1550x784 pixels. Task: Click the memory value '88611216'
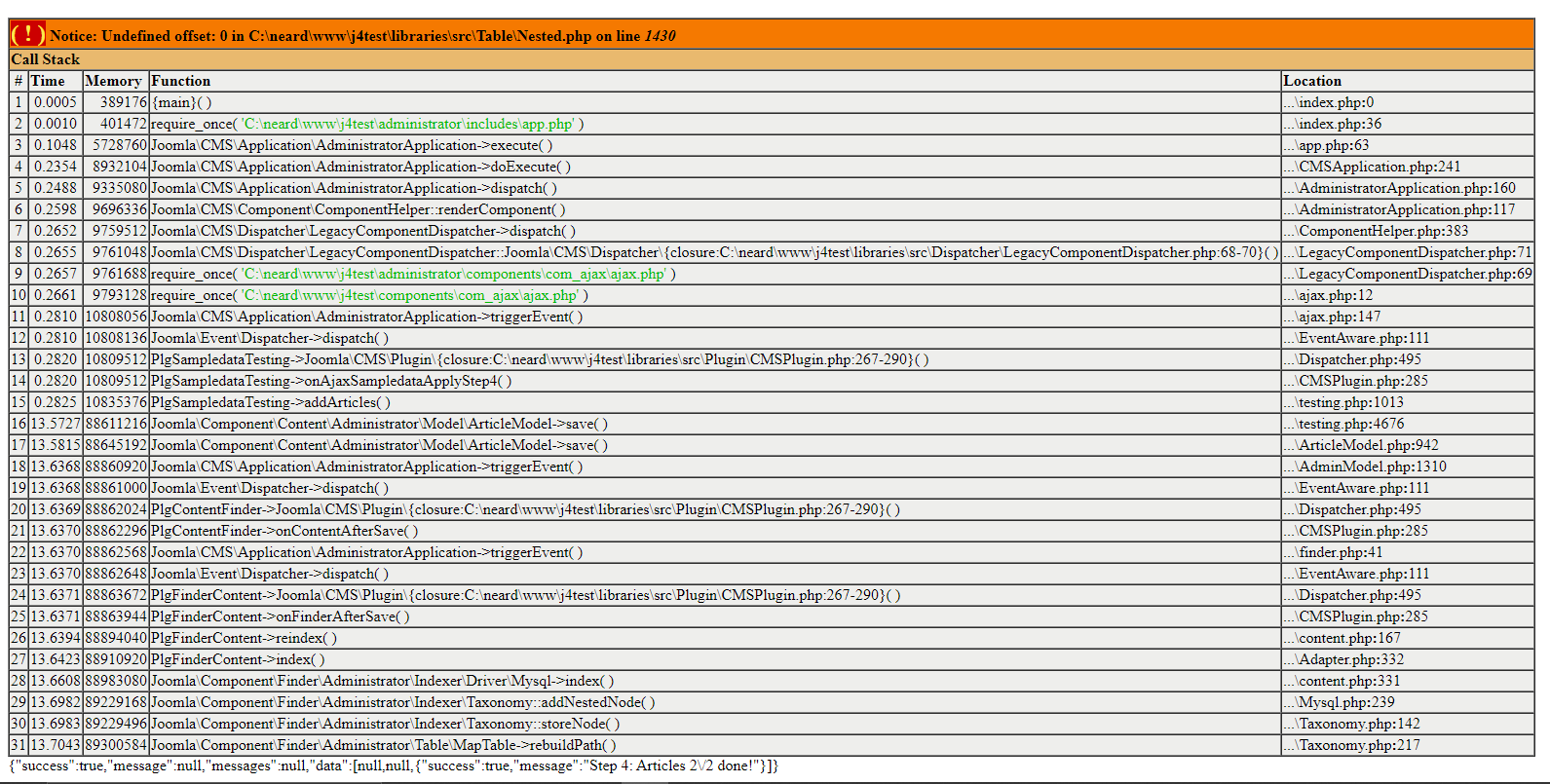click(x=116, y=424)
